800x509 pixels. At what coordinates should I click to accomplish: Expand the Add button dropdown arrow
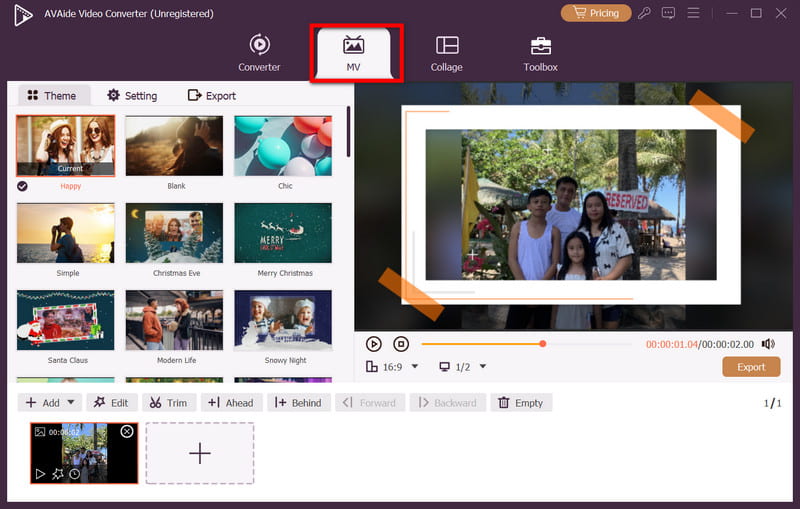(x=68, y=403)
